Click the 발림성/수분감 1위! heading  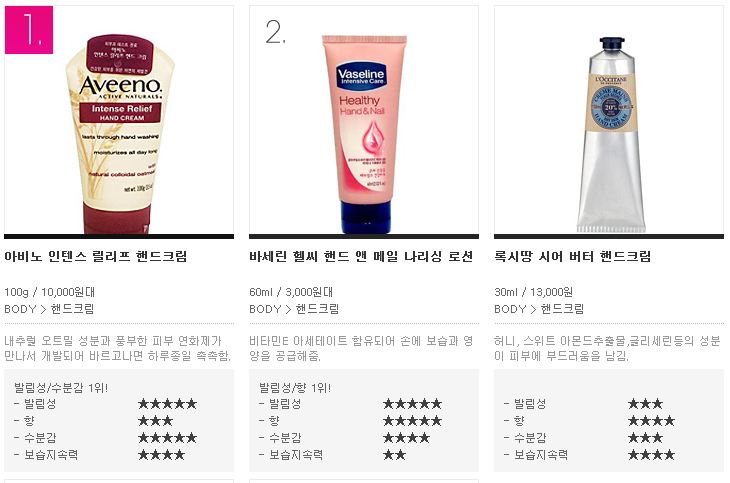pyautogui.click(x=61, y=388)
